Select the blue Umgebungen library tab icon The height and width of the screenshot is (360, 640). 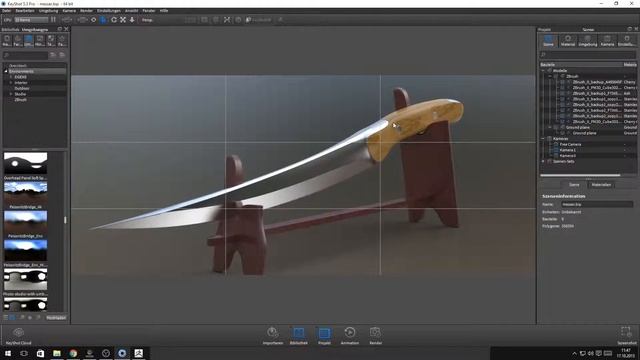pyautogui.click(x=29, y=40)
